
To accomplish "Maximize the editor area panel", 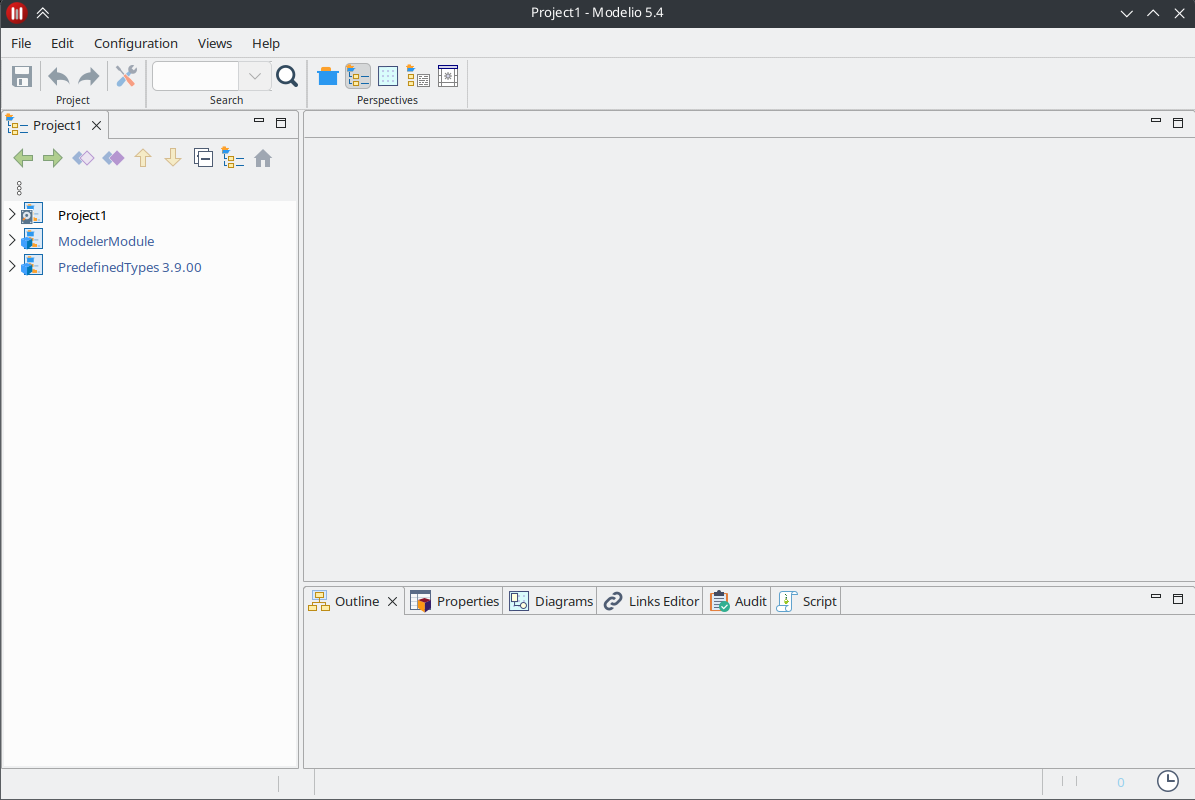I will point(1178,123).
